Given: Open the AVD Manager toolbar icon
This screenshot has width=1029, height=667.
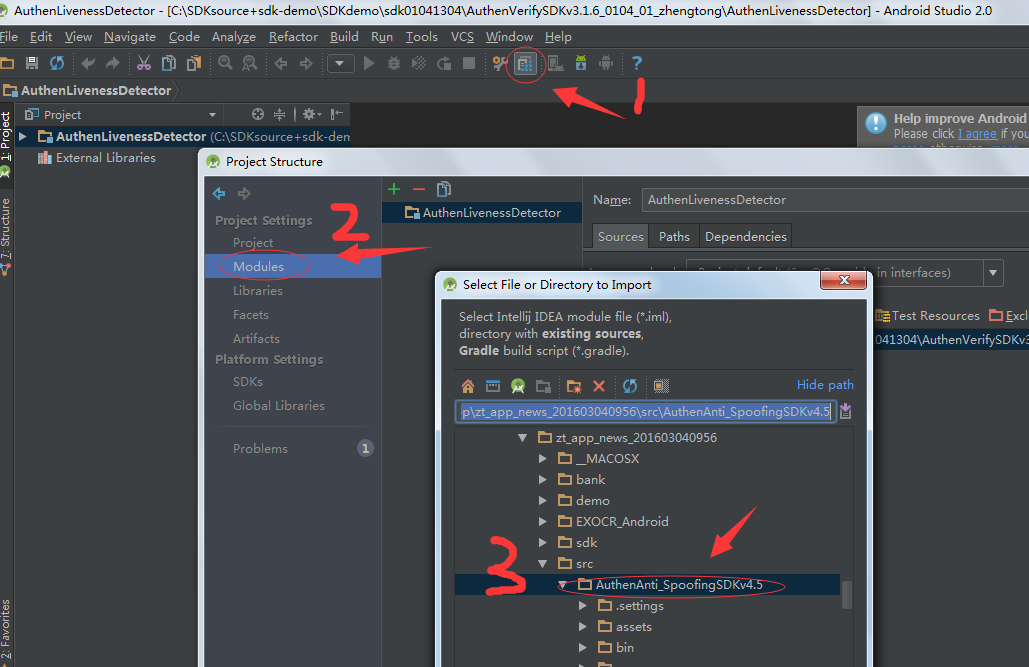Looking at the screenshot, I should click(553, 64).
